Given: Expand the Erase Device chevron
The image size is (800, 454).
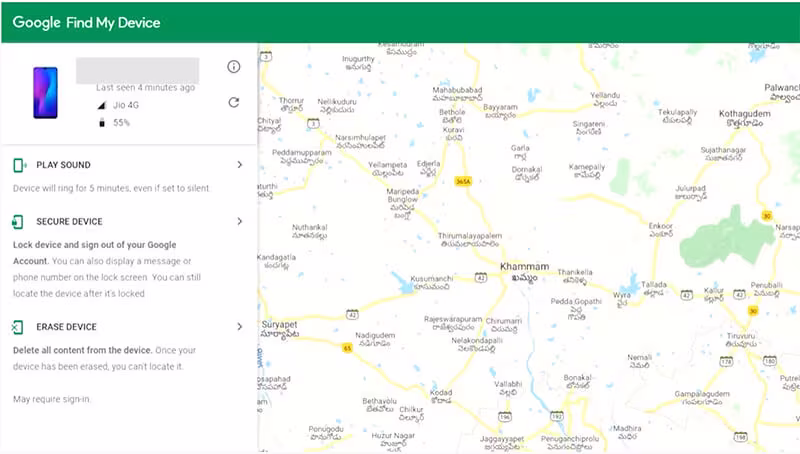Looking at the screenshot, I should (239, 326).
